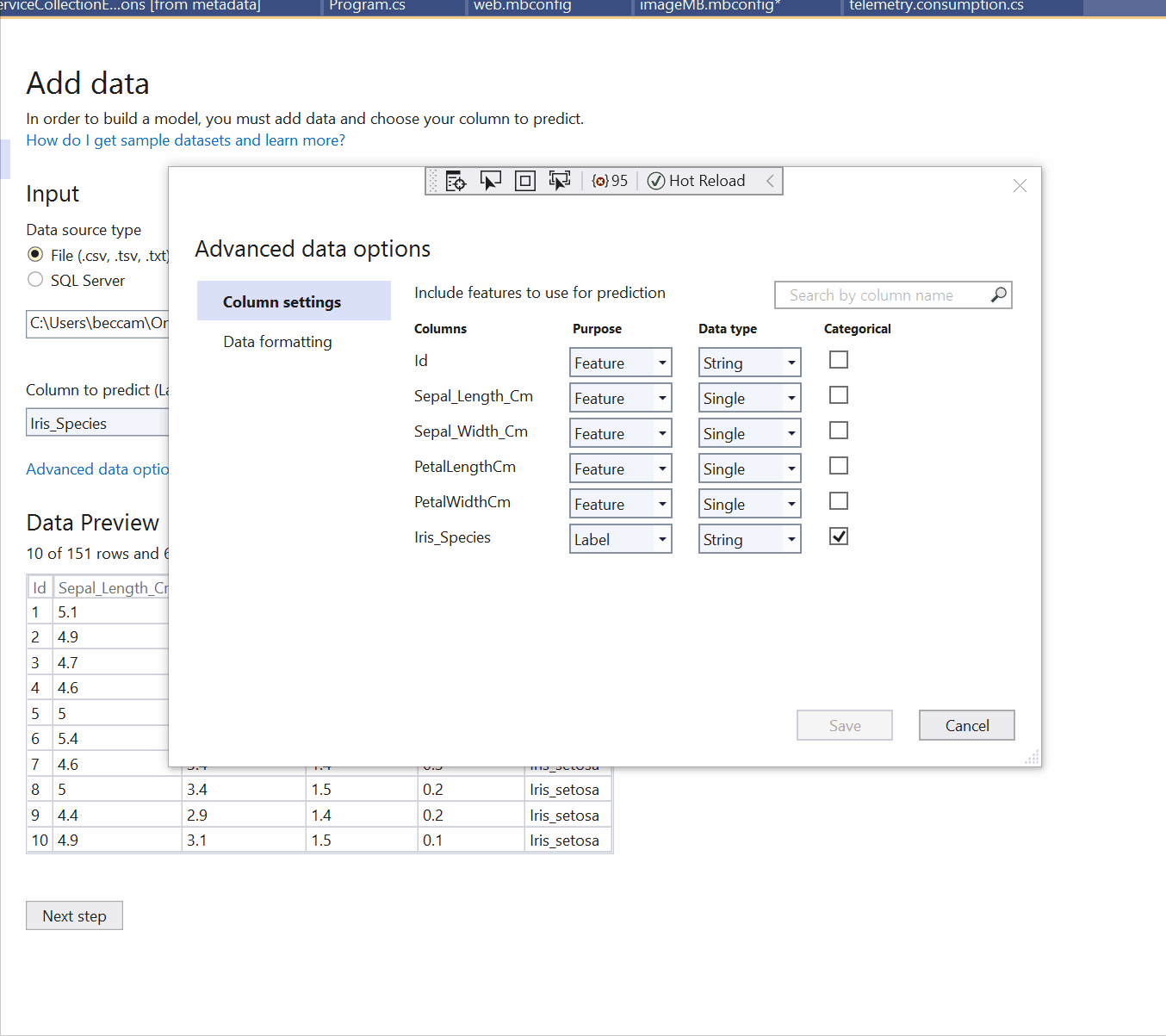Switch to the Data formatting tab

(x=277, y=341)
